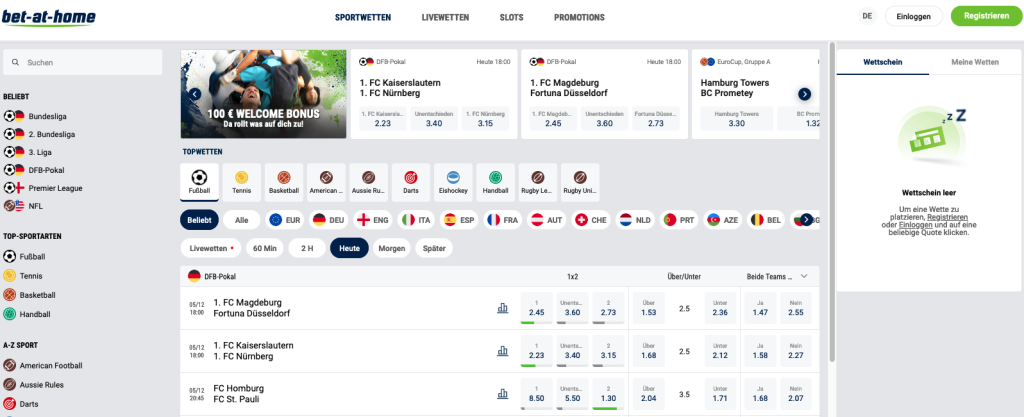Open Handball in Top-Sportarten sidebar
The image size is (1024, 417).
click(27, 314)
